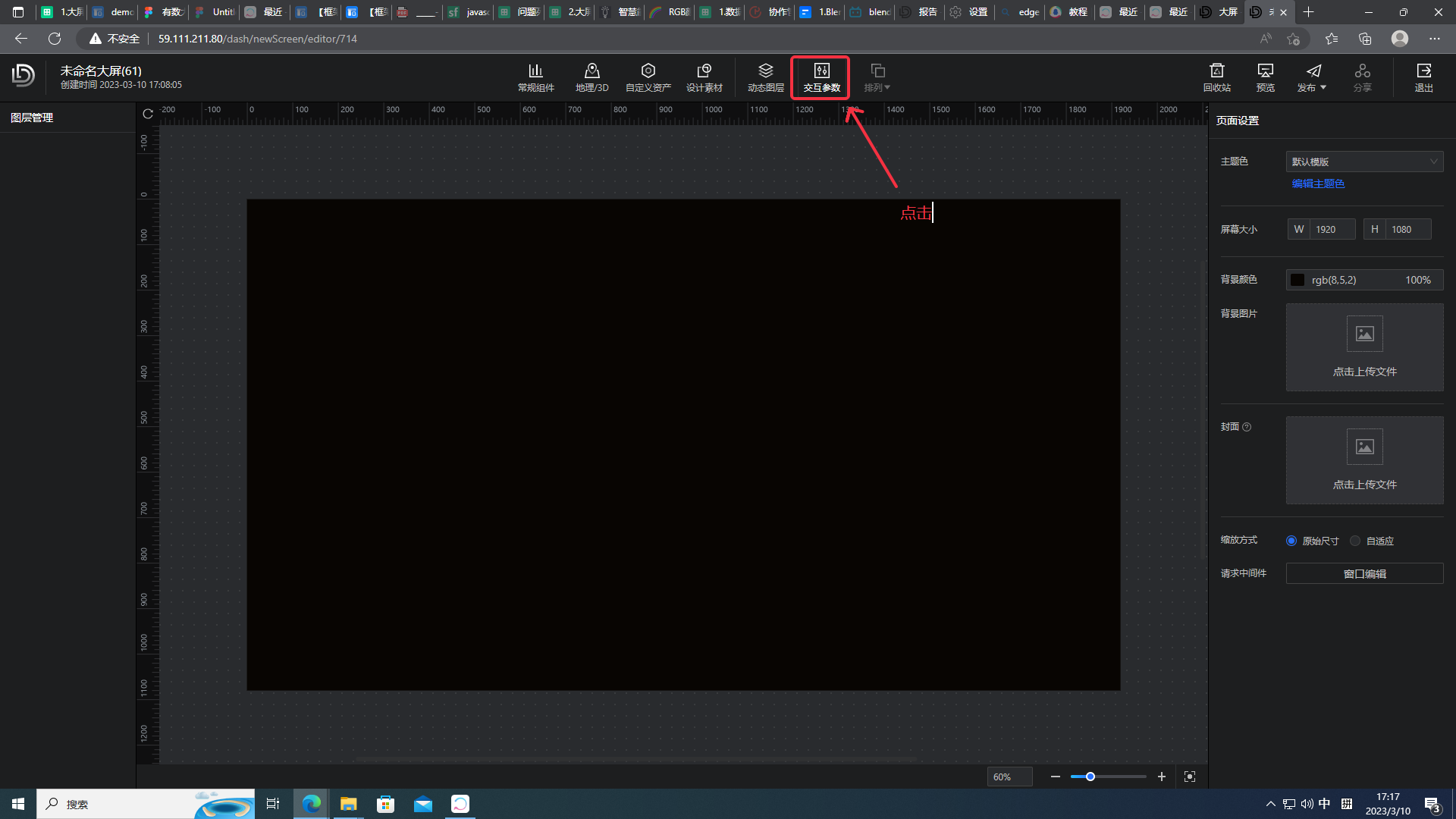Open the notification center icon
1456x819 pixels.
click(x=1432, y=804)
